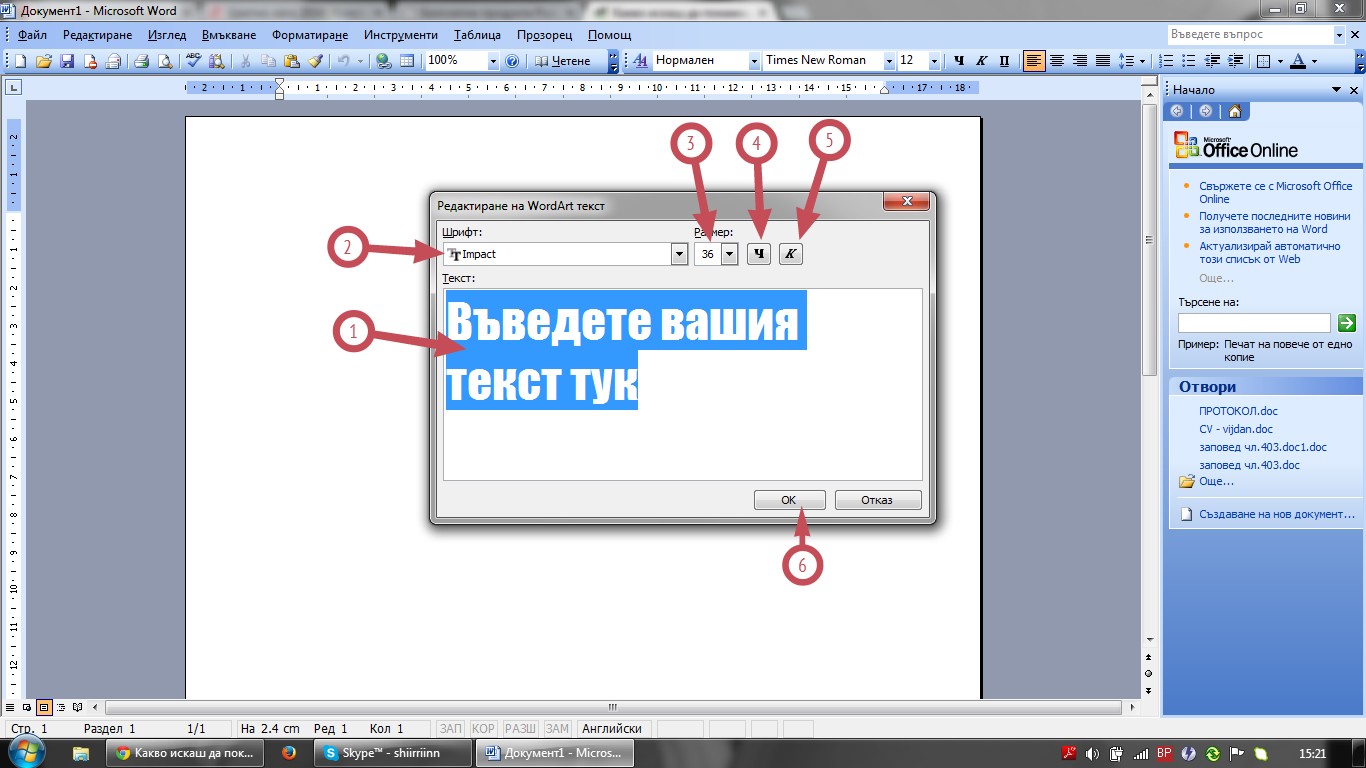Viewport: 1366px width, 768px height.
Task: Open CV - vijdan.doc recent file
Action: coord(1236,429)
